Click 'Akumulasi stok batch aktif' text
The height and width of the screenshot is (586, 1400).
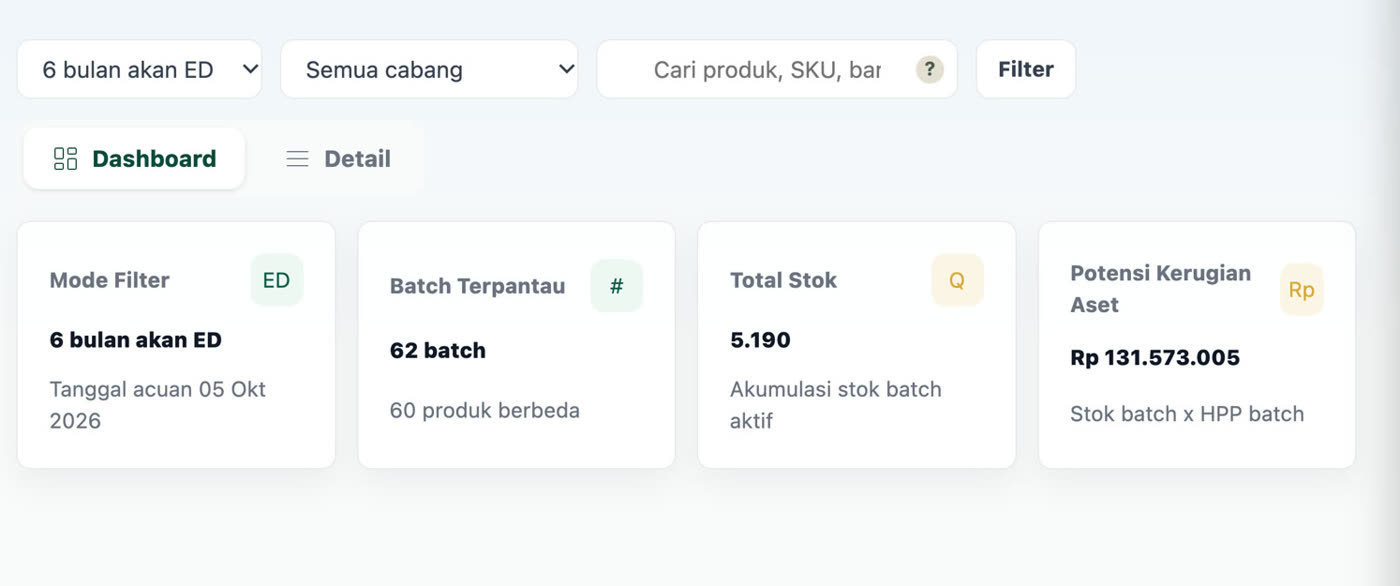click(836, 405)
